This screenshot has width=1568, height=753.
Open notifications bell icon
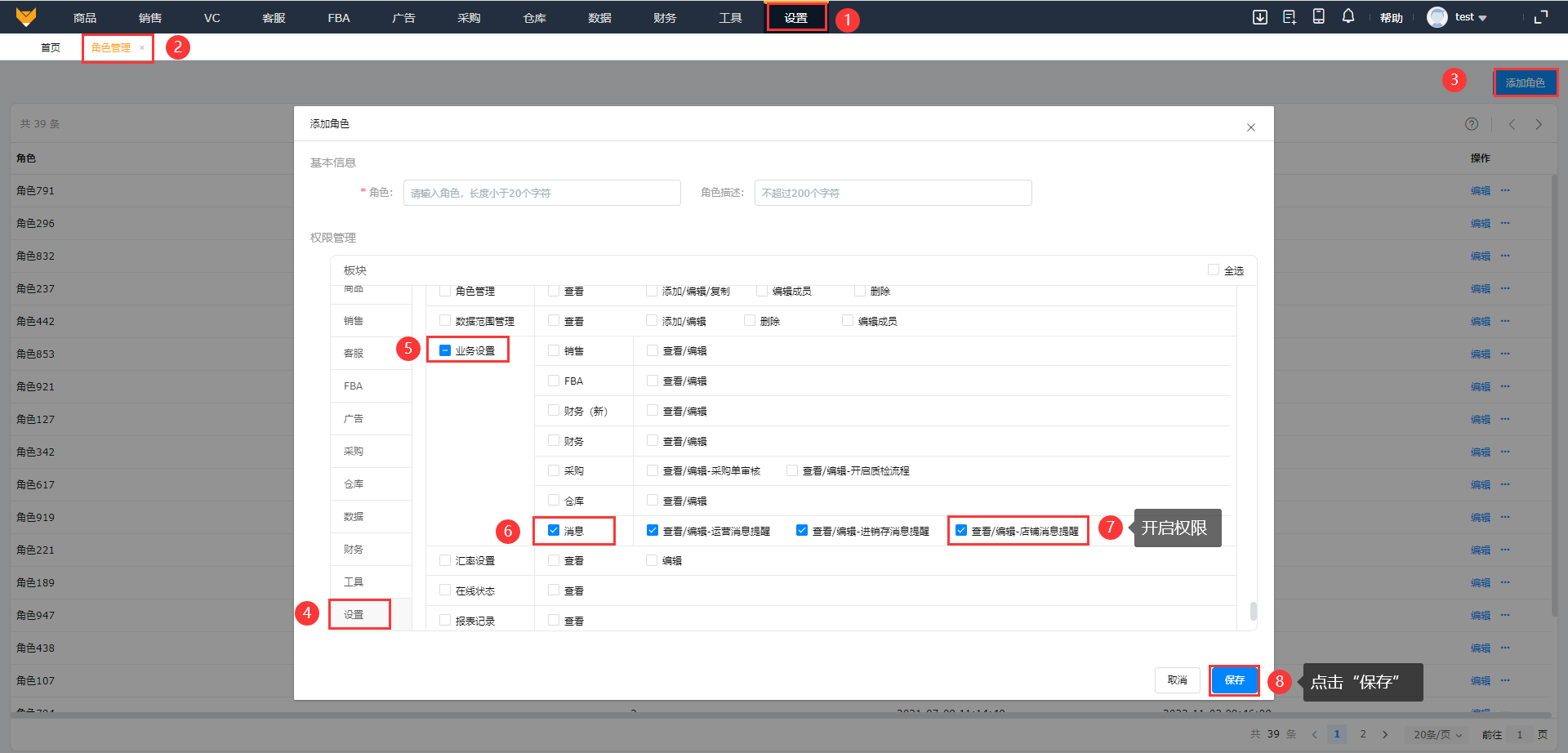click(1348, 16)
